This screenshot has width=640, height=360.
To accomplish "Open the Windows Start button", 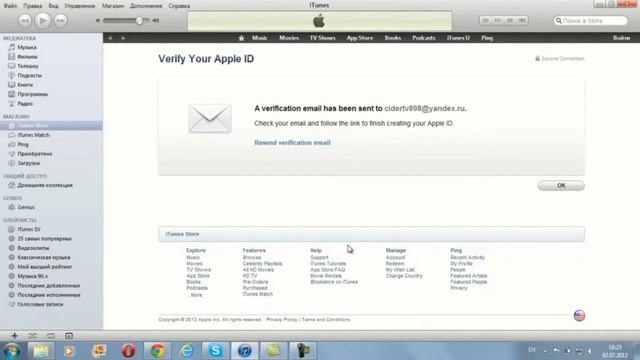I will [x=12, y=351].
